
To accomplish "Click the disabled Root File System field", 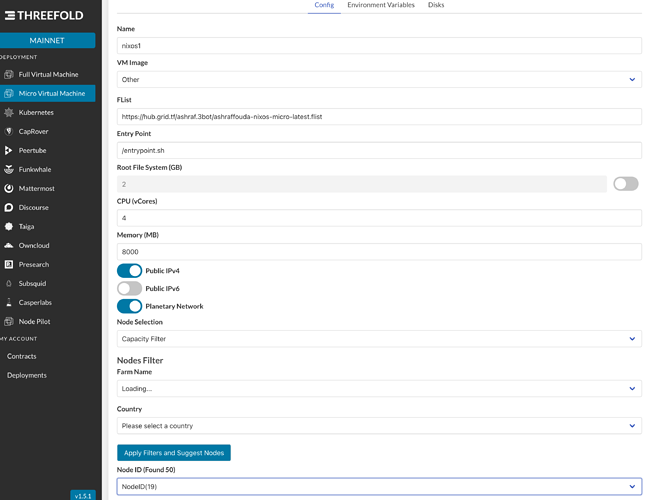I will 362,184.
